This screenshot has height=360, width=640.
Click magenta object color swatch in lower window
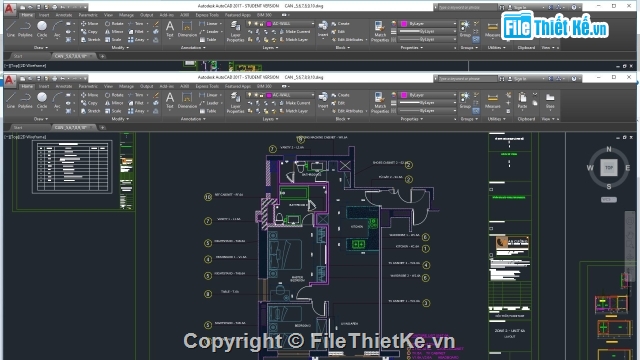point(404,95)
